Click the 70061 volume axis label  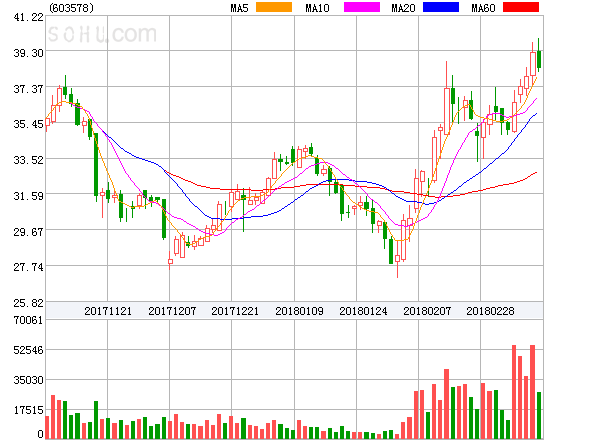tap(28, 320)
